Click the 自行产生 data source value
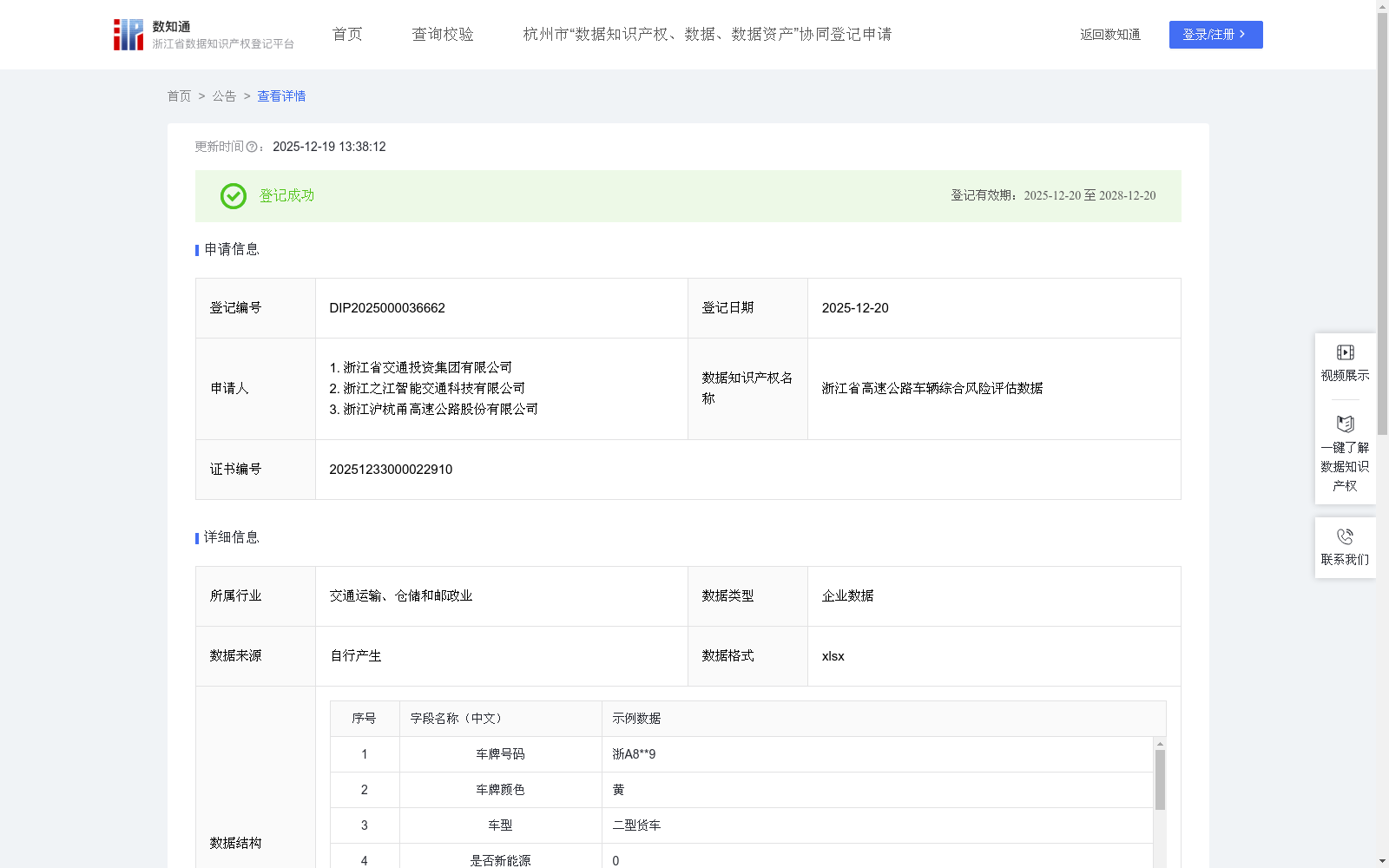Image resolution: width=1389 pixels, height=868 pixels. [356, 656]
